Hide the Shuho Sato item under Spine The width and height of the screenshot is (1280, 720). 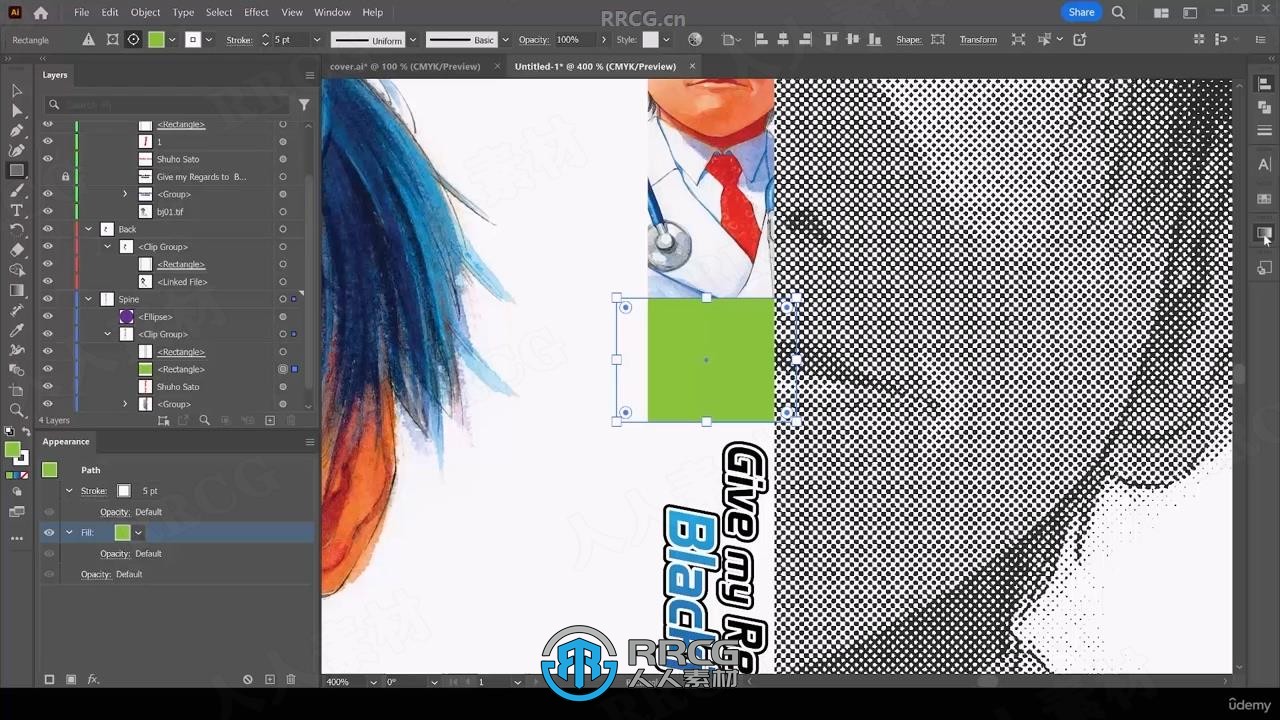tap(47, 387)
